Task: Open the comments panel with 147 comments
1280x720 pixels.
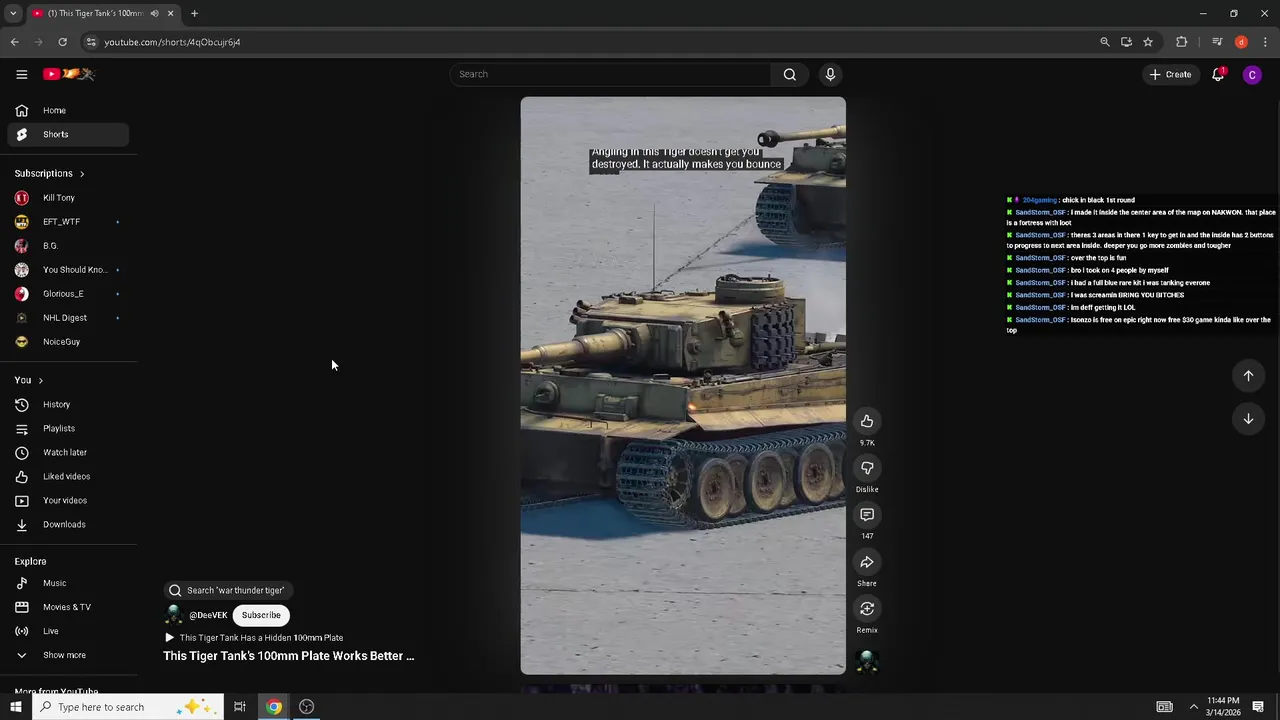Action: [x=867, y=515]
